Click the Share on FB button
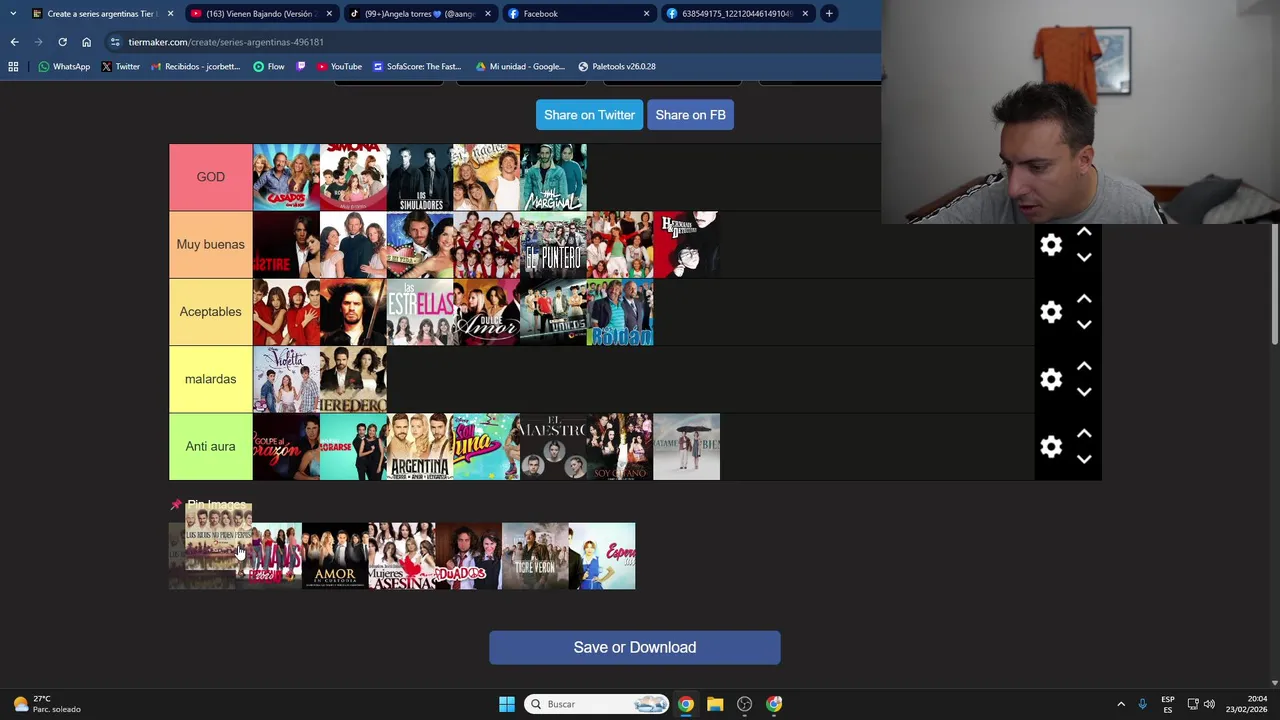Image resolution: width=1280 pixels, height=720 pixels. [x=690, y=115]
